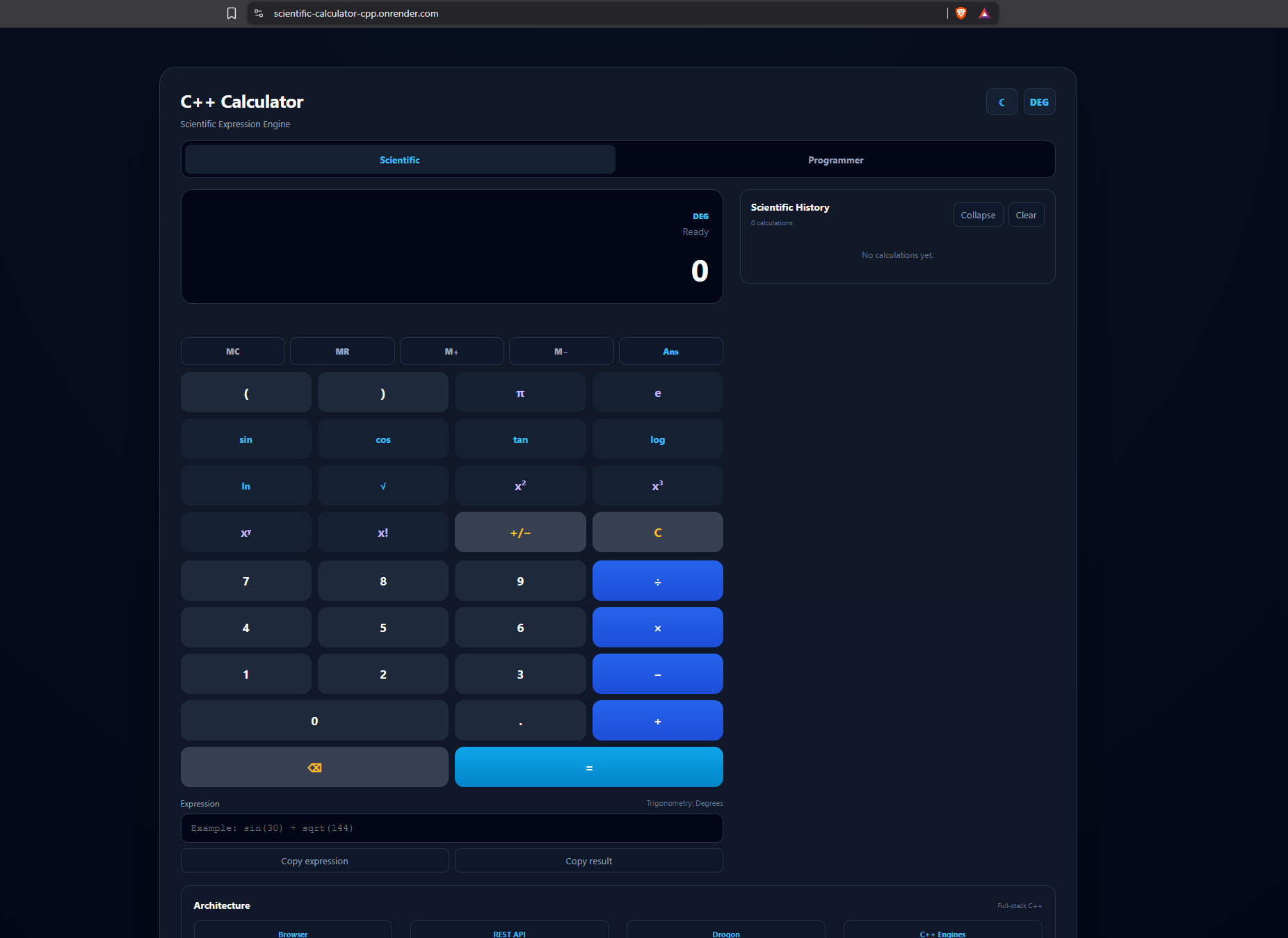Click digit 0 on keypad

coord(314,721)
